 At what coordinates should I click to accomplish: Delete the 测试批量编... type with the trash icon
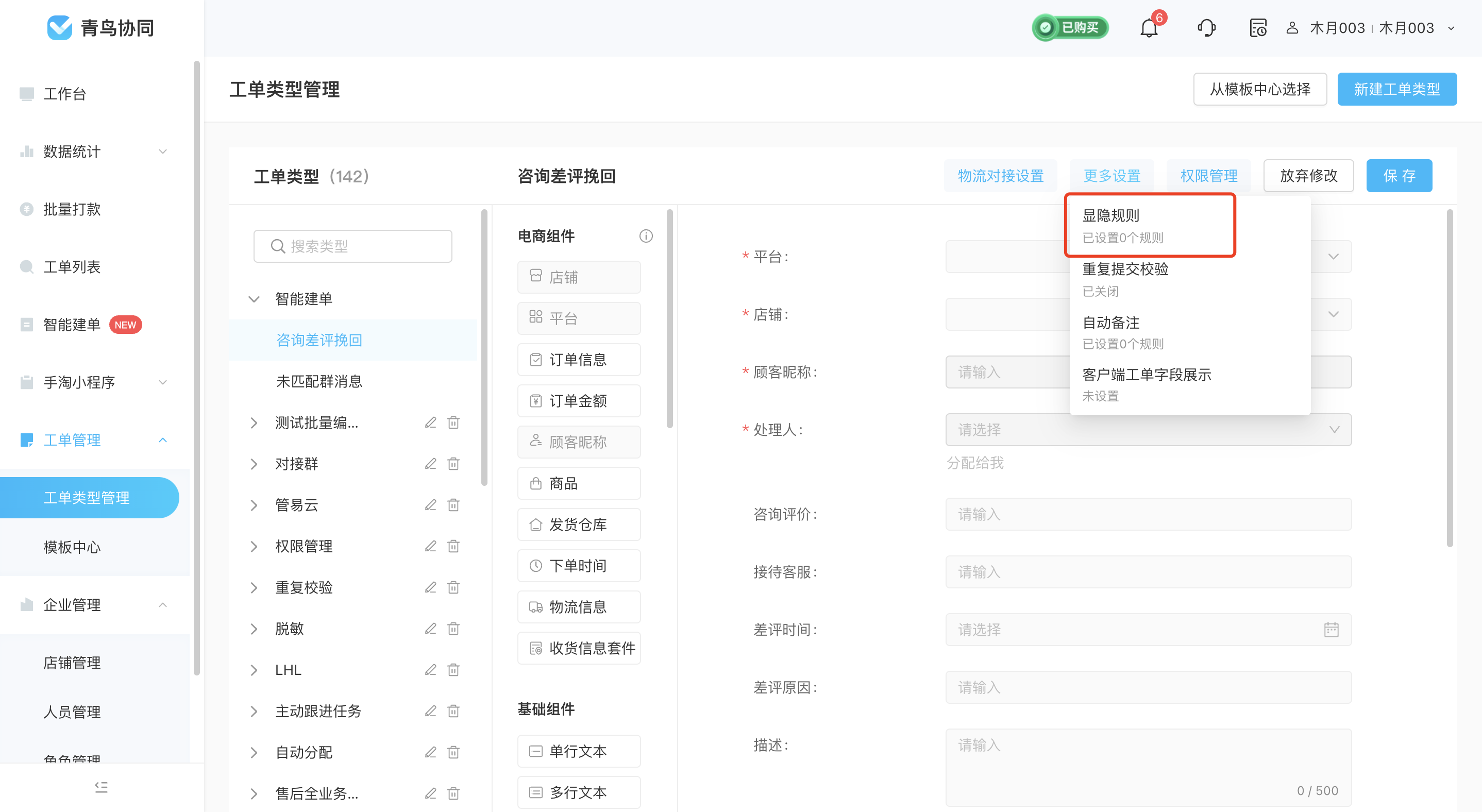coord(453,422)
